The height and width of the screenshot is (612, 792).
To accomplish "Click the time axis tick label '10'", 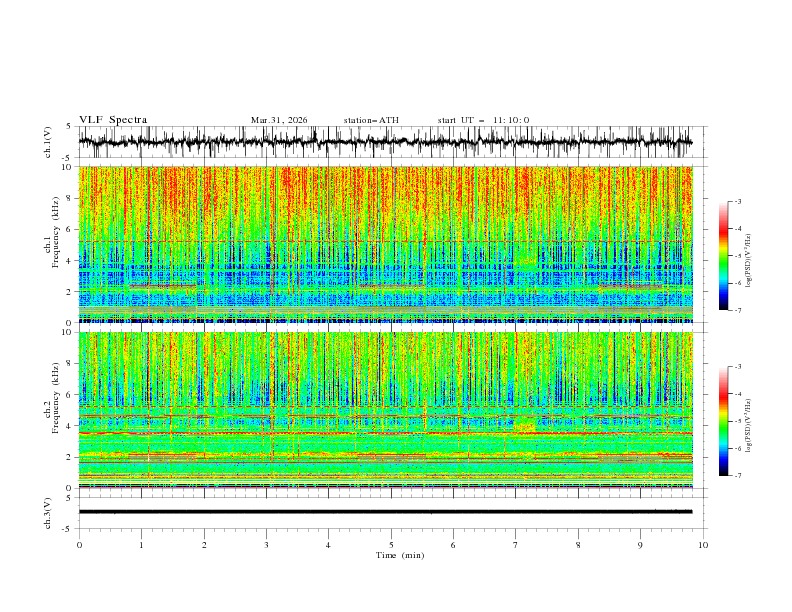I will (703, 545).
